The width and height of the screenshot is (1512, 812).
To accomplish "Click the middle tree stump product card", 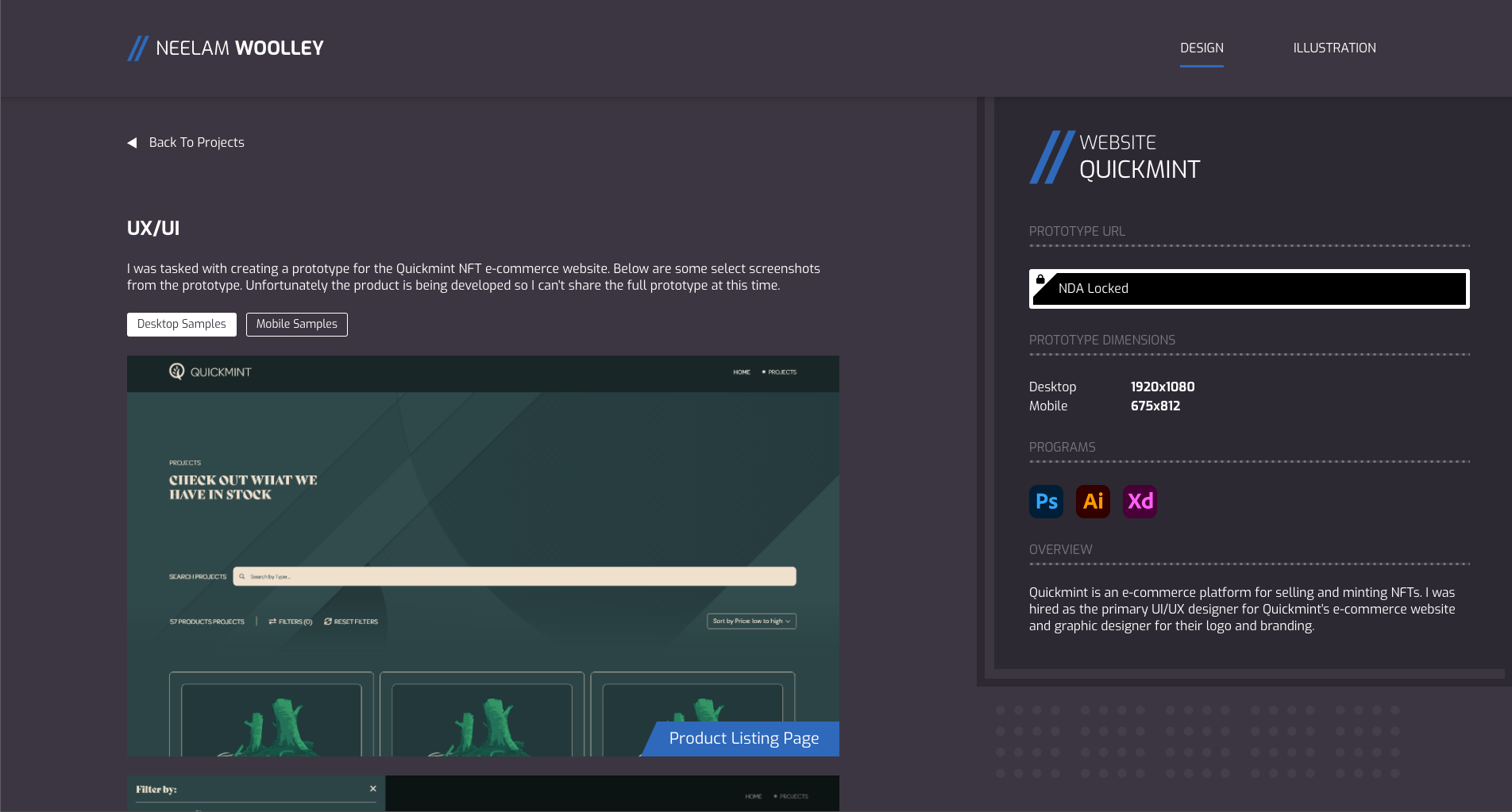I will click(x=482, y=714).
